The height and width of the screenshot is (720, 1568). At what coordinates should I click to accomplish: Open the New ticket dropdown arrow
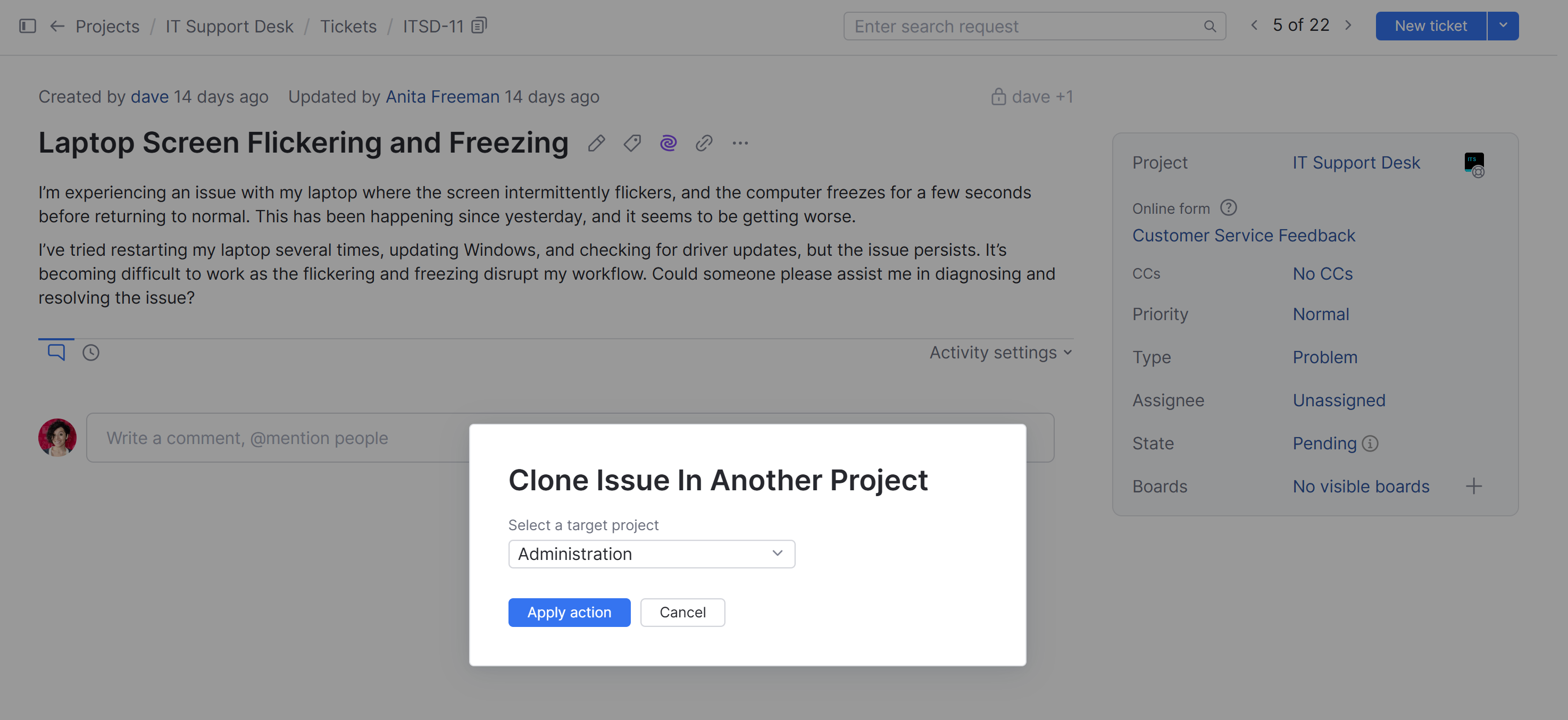pyautogui.click(x=1503, y=26)
